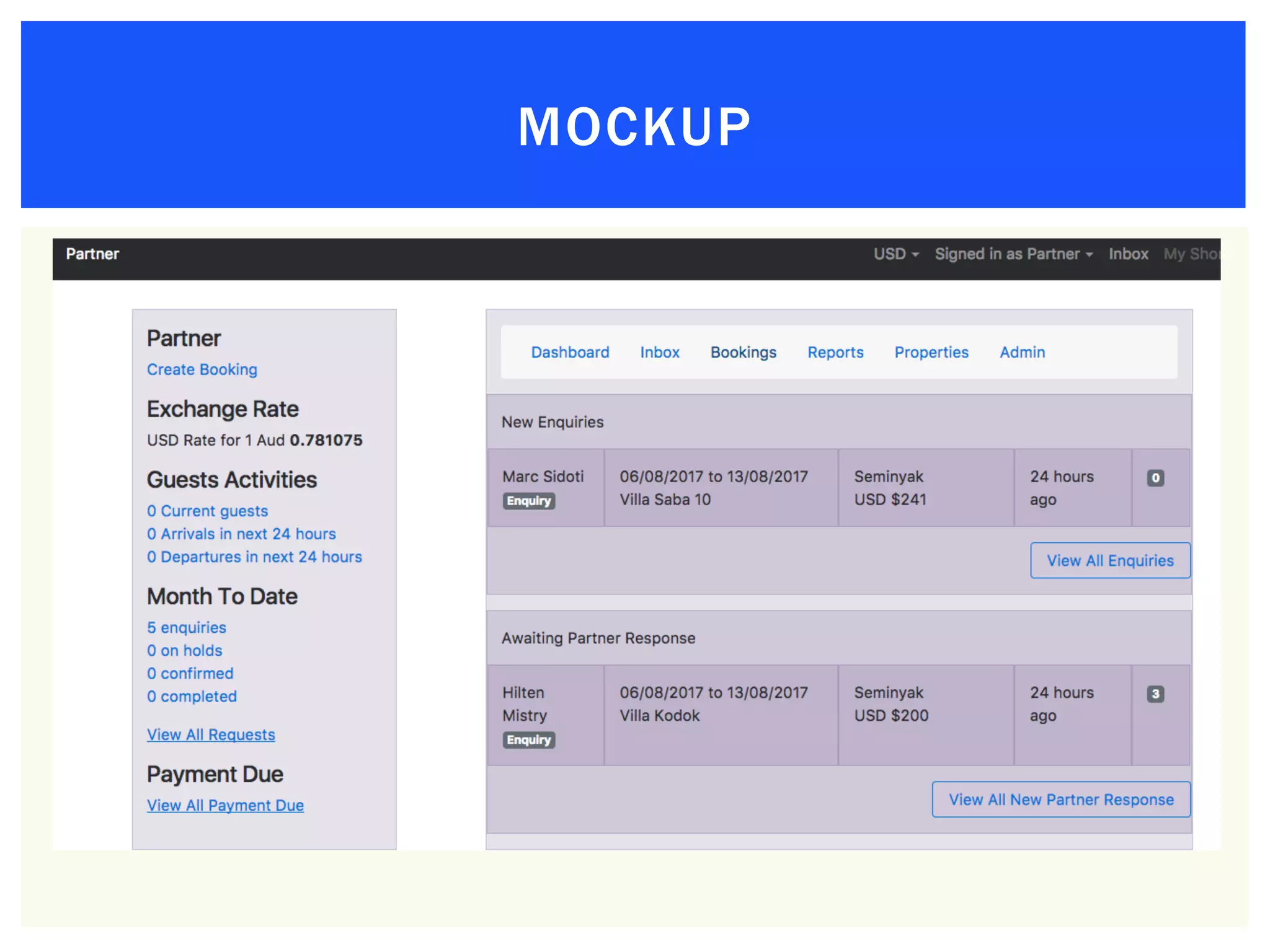Viewport: 1270px width, 952px height.
Task: Select the Bookings tab
Action: [x=744, y=352]
